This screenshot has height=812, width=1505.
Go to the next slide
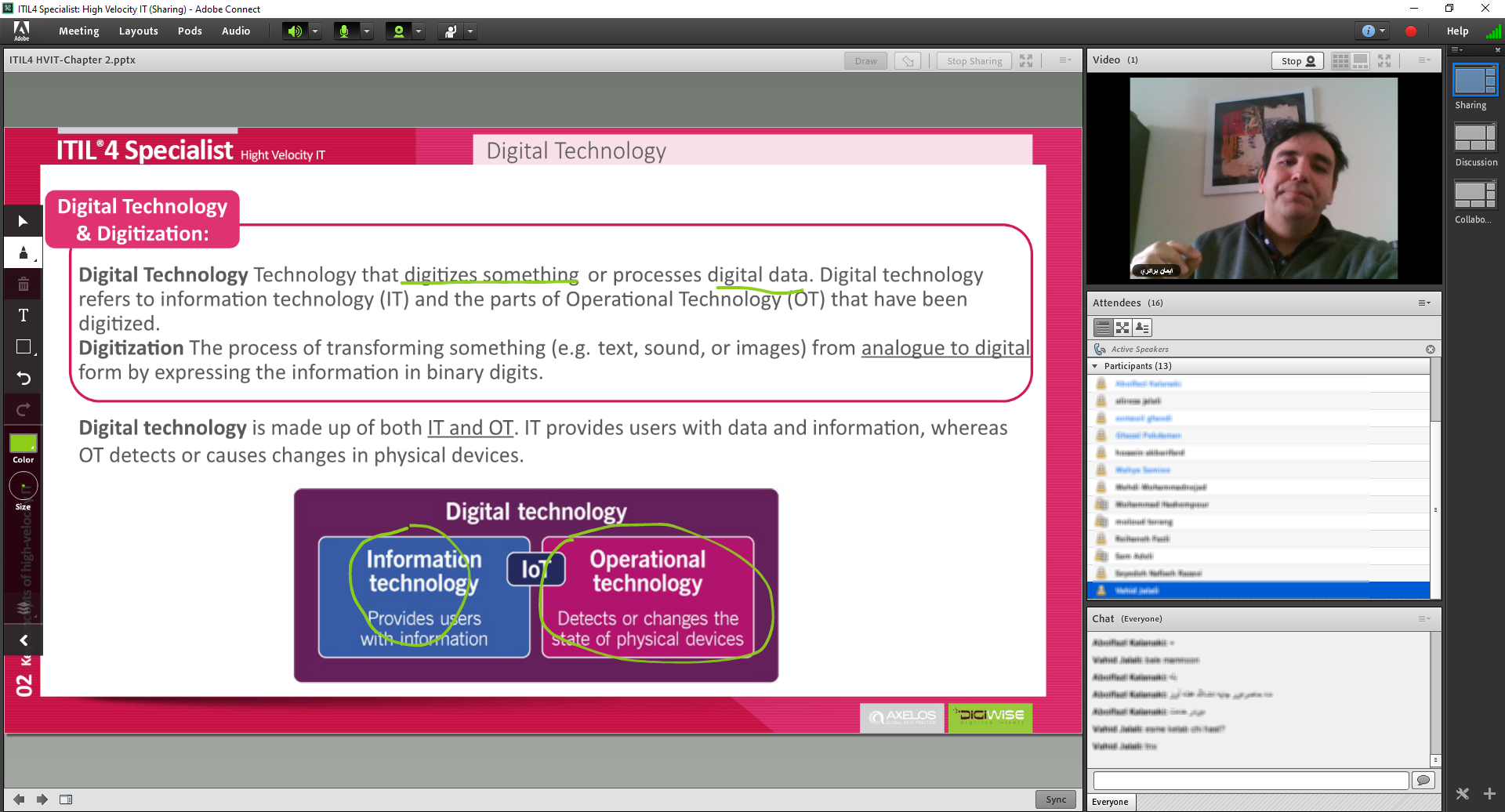click(x=42, y=800)
